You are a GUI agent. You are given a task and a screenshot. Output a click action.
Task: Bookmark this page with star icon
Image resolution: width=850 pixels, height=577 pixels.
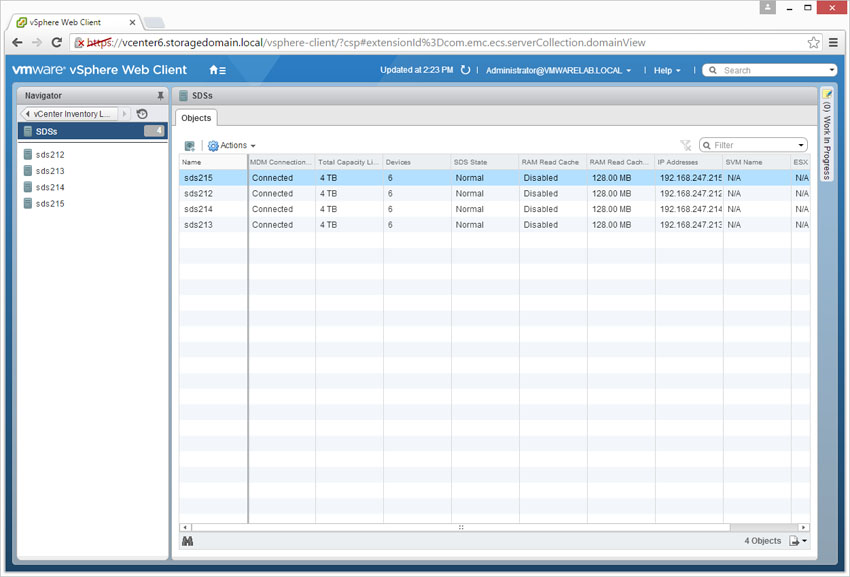[x=813, y=42]
